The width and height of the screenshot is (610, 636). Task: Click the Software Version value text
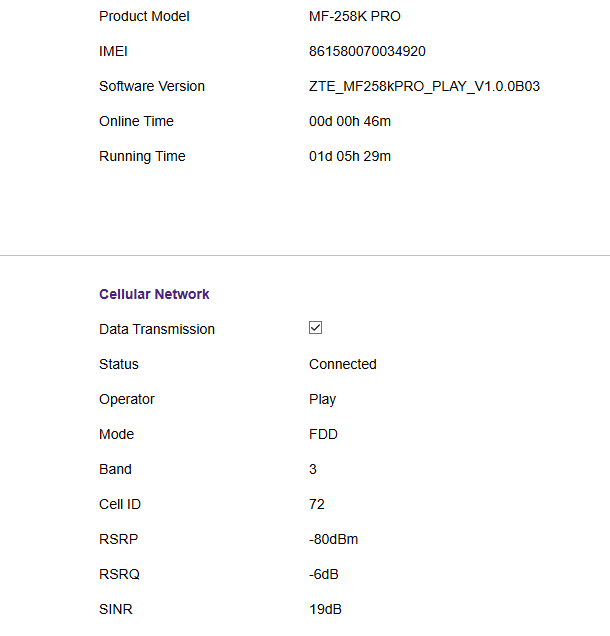424,86
